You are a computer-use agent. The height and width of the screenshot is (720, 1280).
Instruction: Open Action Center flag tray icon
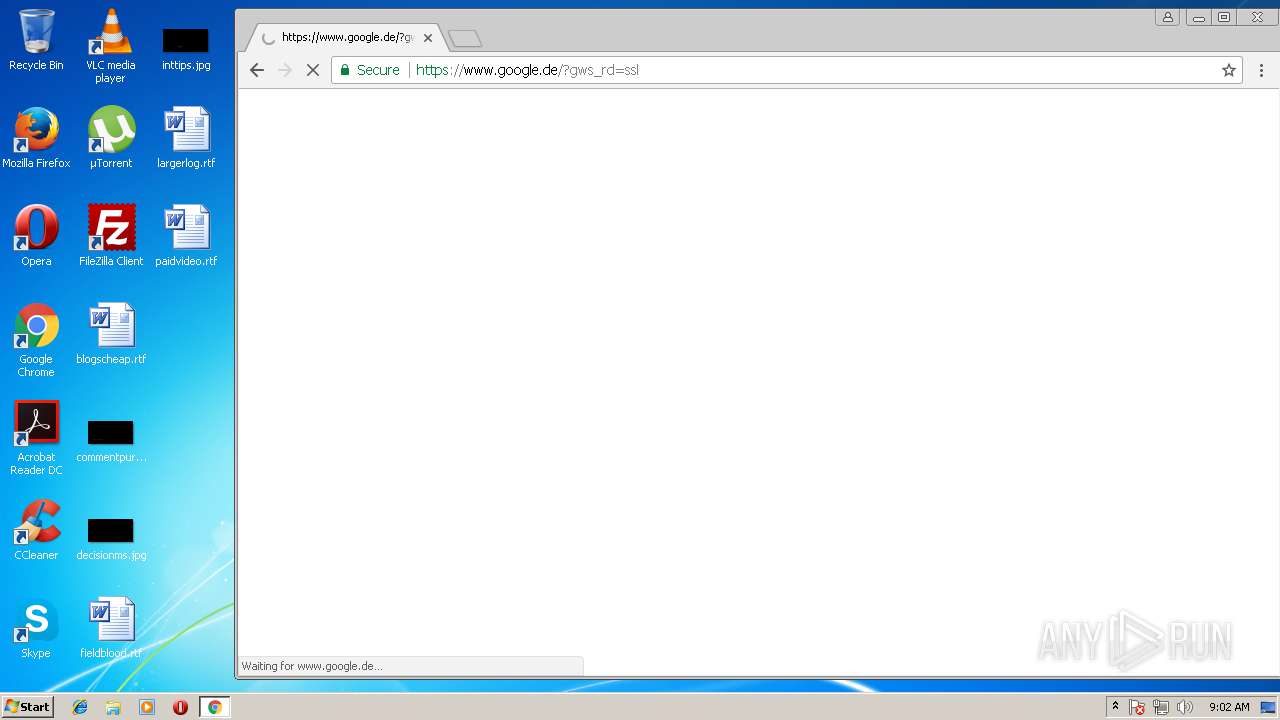[1137, 707]
